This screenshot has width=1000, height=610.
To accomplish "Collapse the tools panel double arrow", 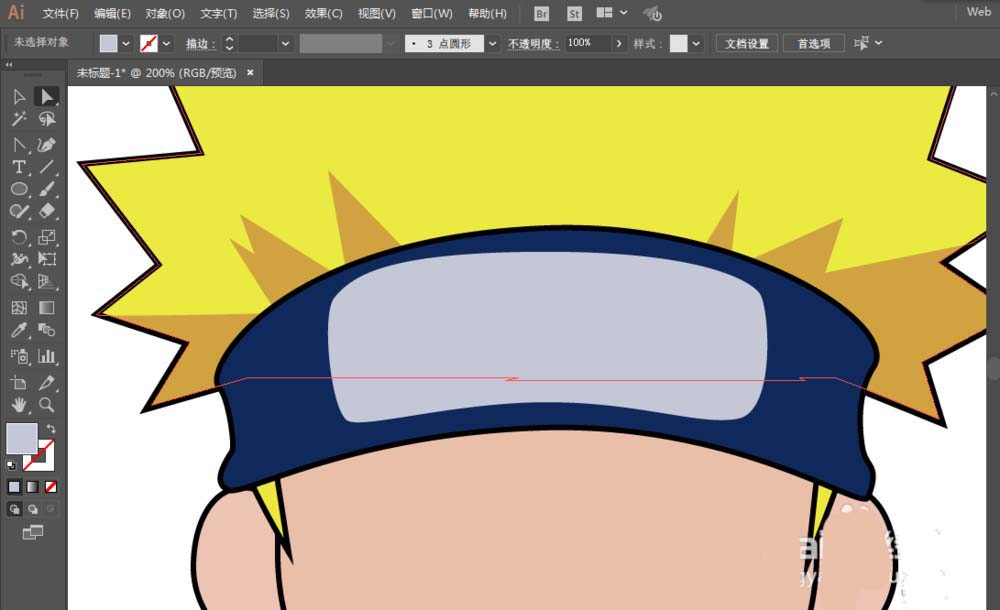I will [9, 64].
